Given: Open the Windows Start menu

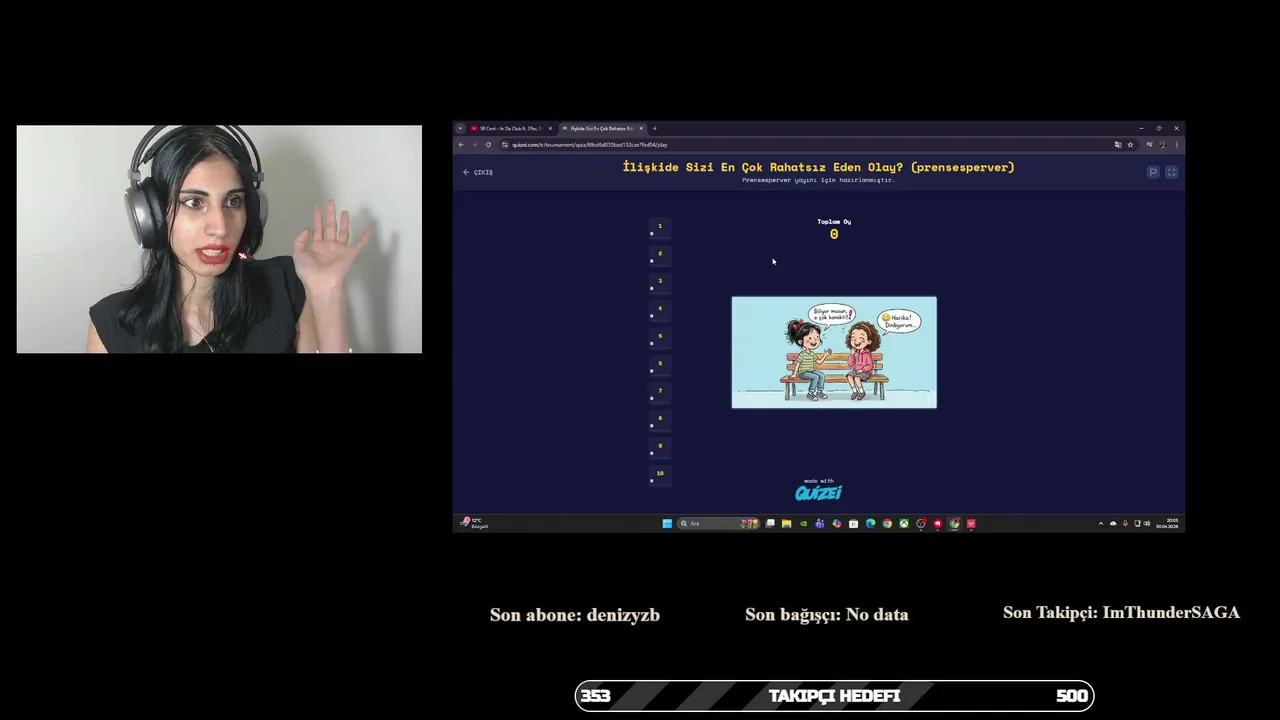Looking at the screenshot, I should pos(667,523).
